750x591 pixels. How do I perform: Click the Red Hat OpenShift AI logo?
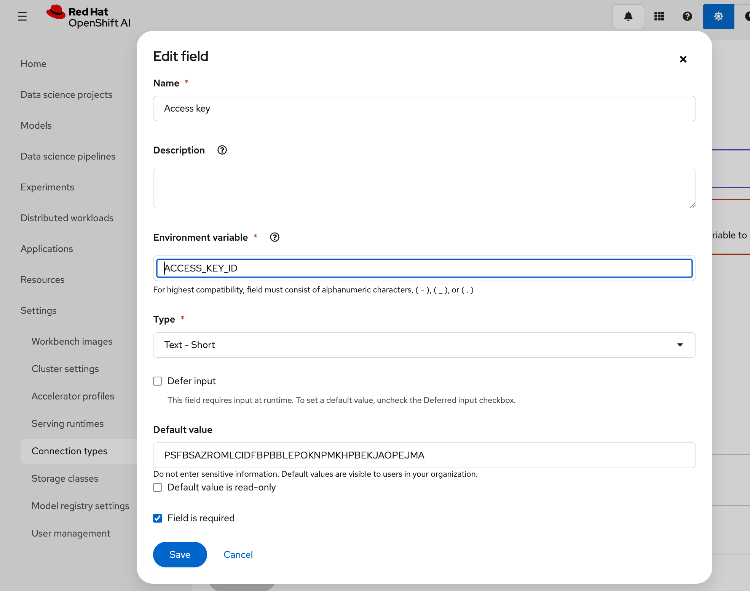click(88, 16)
